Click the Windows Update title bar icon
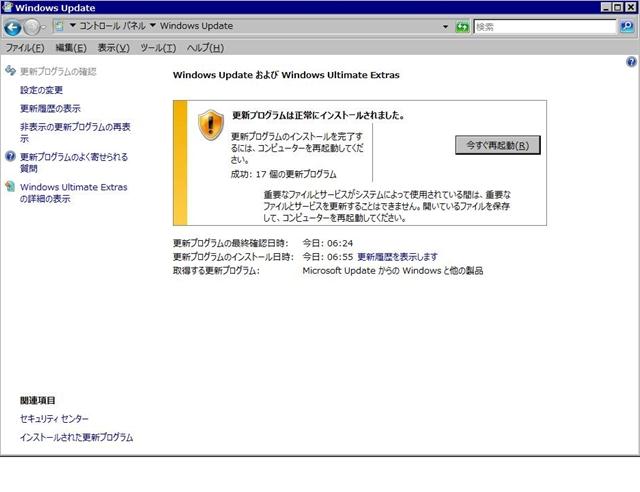Viewport: 640px width, 492px height. 7,7
